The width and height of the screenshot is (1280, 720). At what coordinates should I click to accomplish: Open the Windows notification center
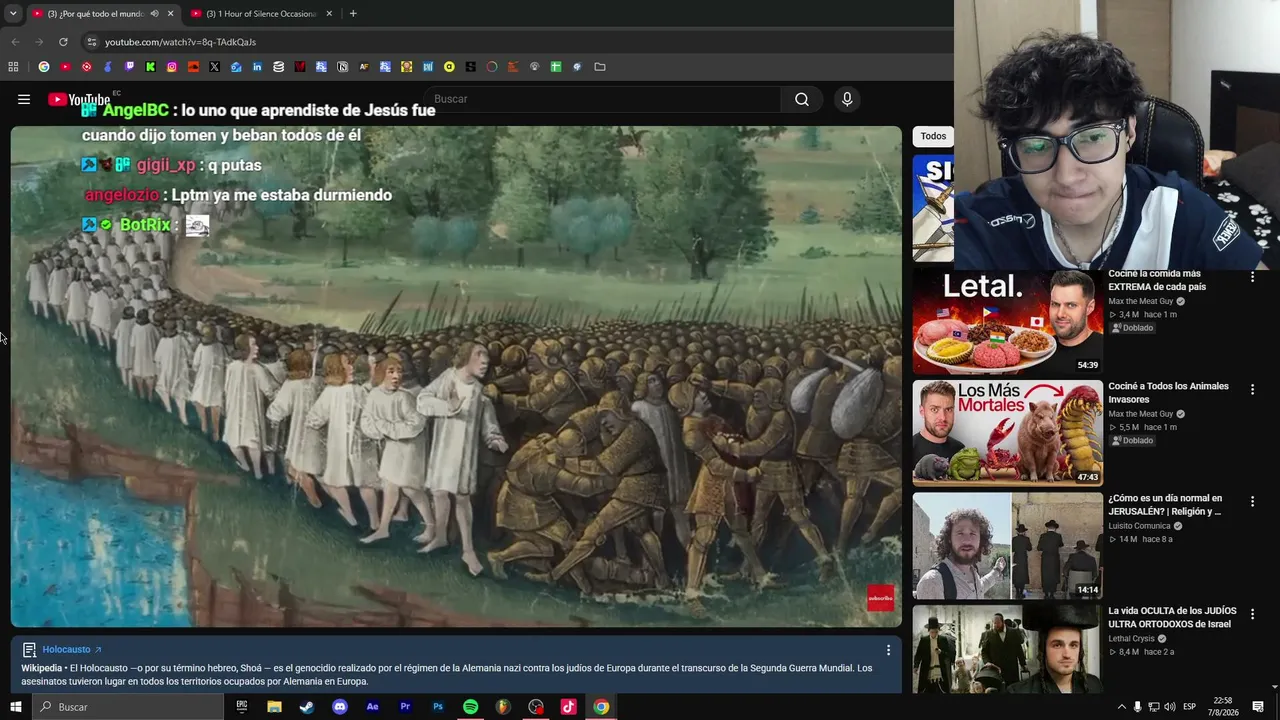pyautogui.click(x=1258, y=707)
